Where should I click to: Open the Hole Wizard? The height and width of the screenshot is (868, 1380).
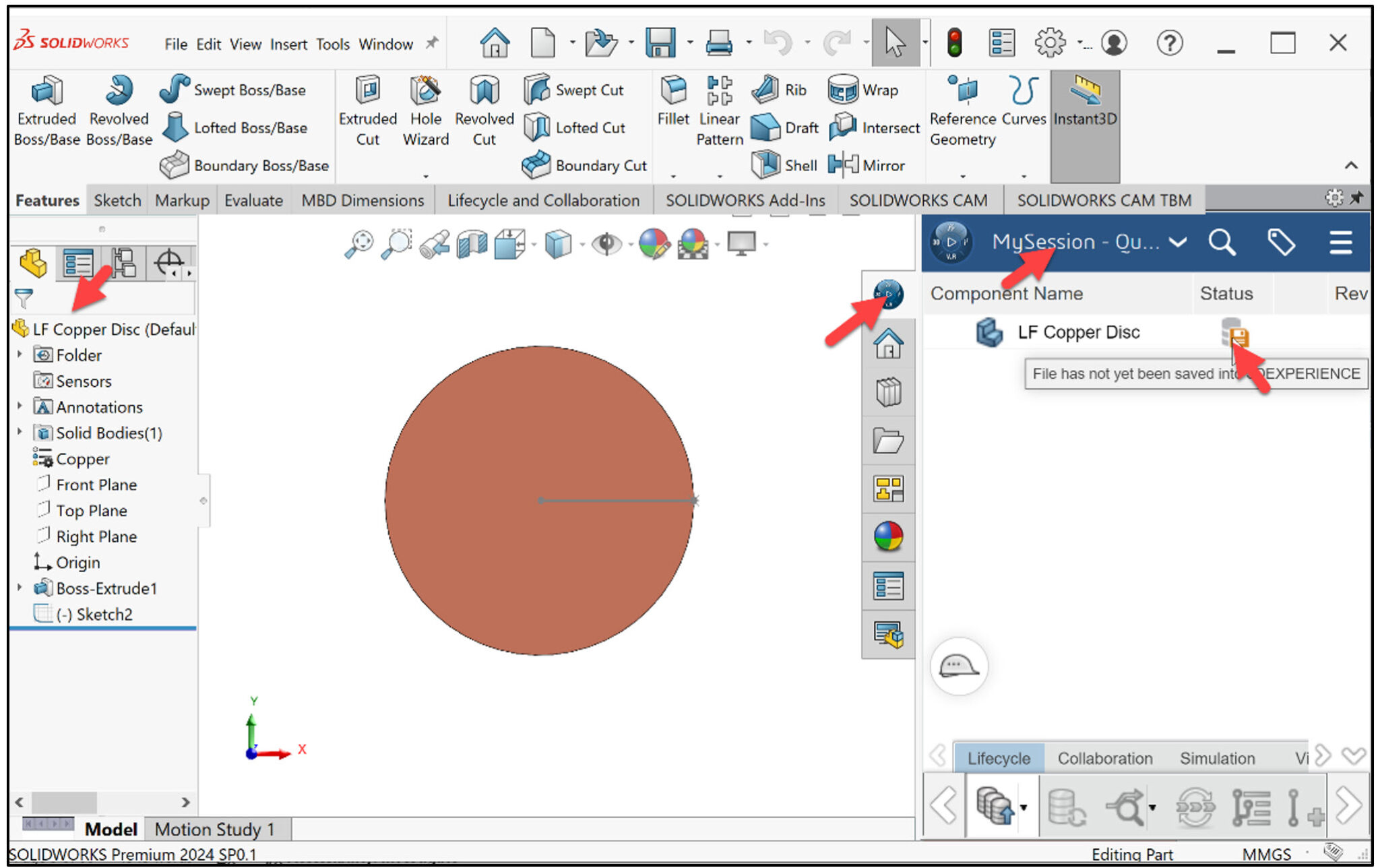[425, 110]
